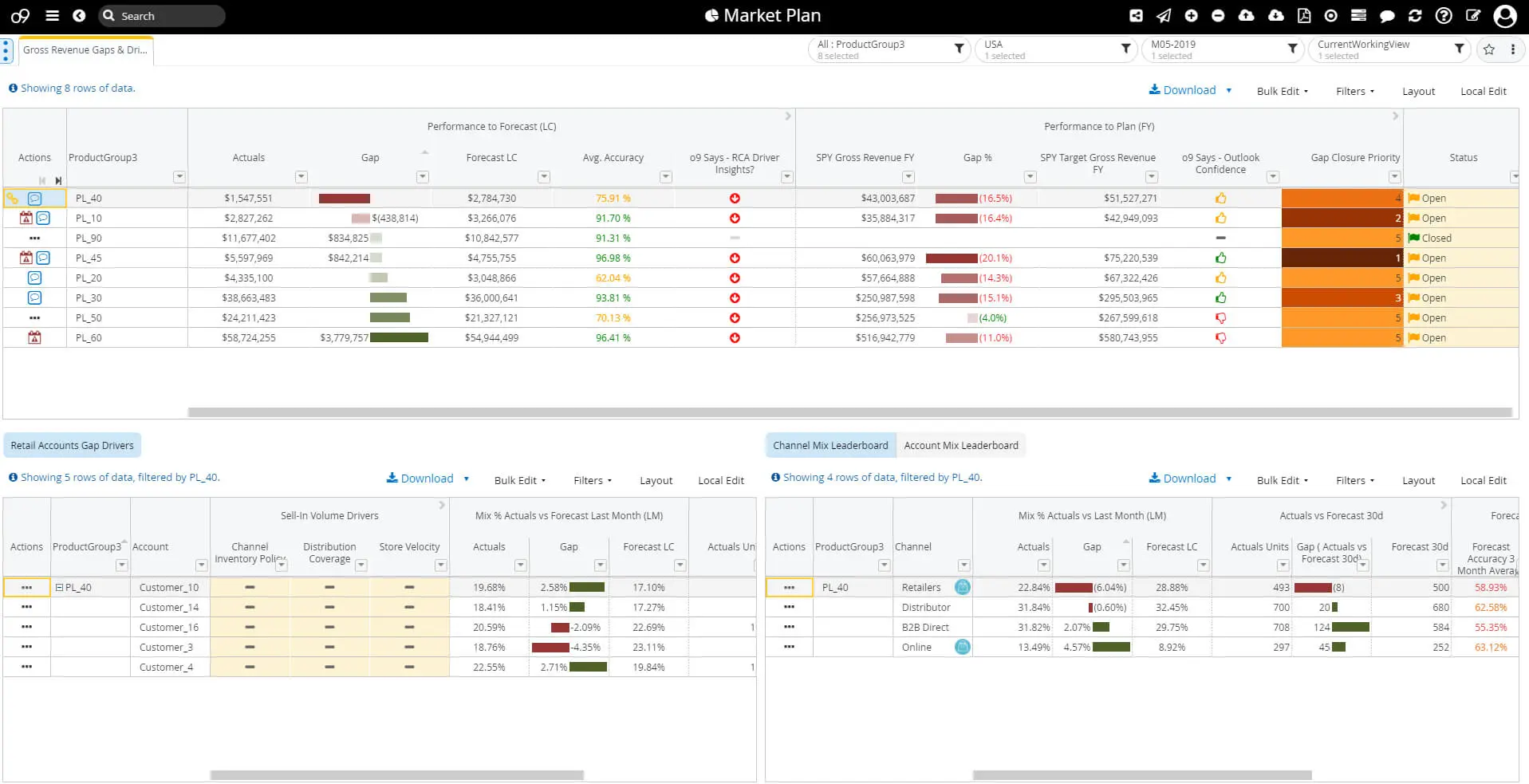Select Gross Revenue Gaps & Dri... page tab

(85, 49)
